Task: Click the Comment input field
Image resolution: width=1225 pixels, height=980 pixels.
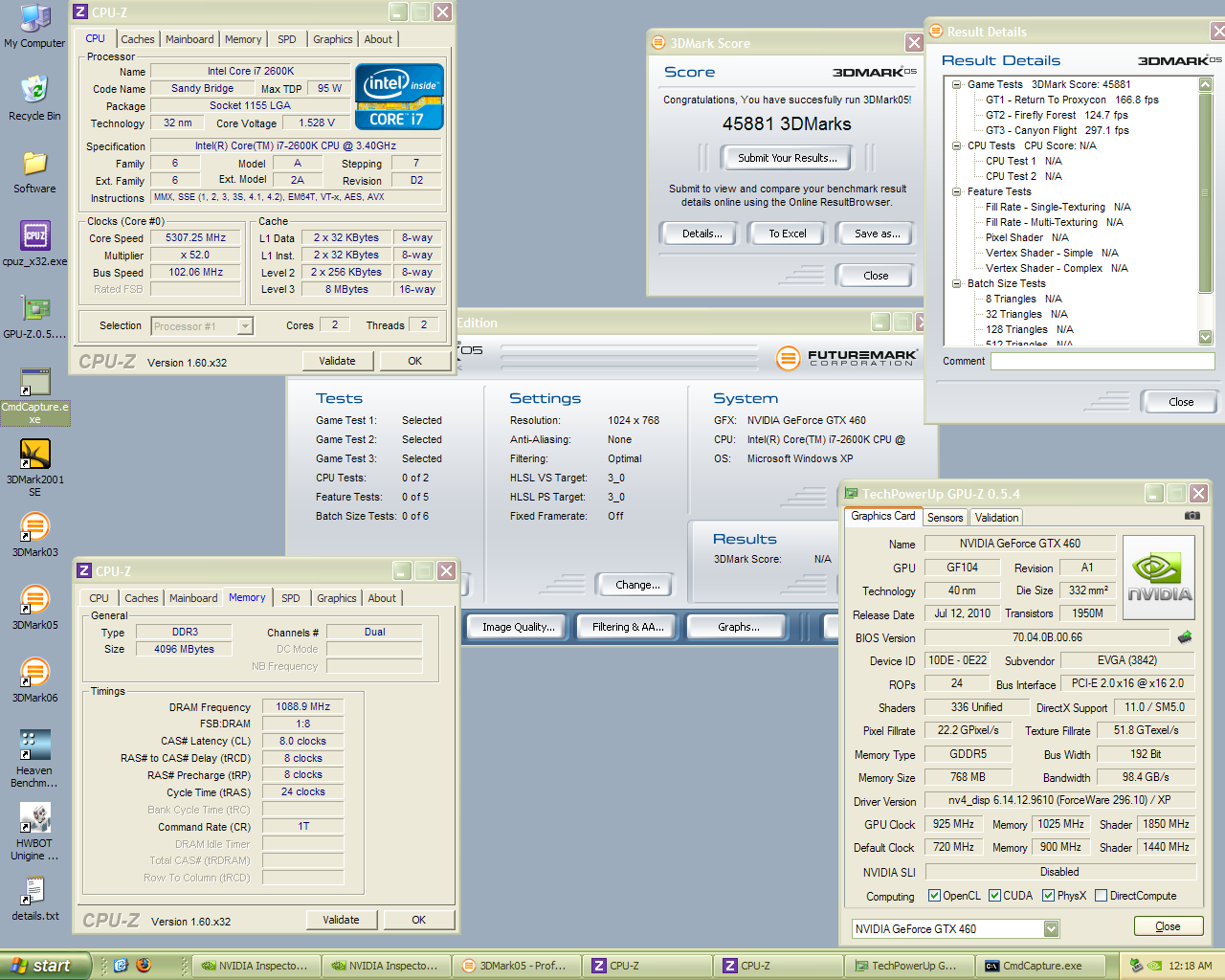Action: pyautogui.click(x=1102, y=362)
